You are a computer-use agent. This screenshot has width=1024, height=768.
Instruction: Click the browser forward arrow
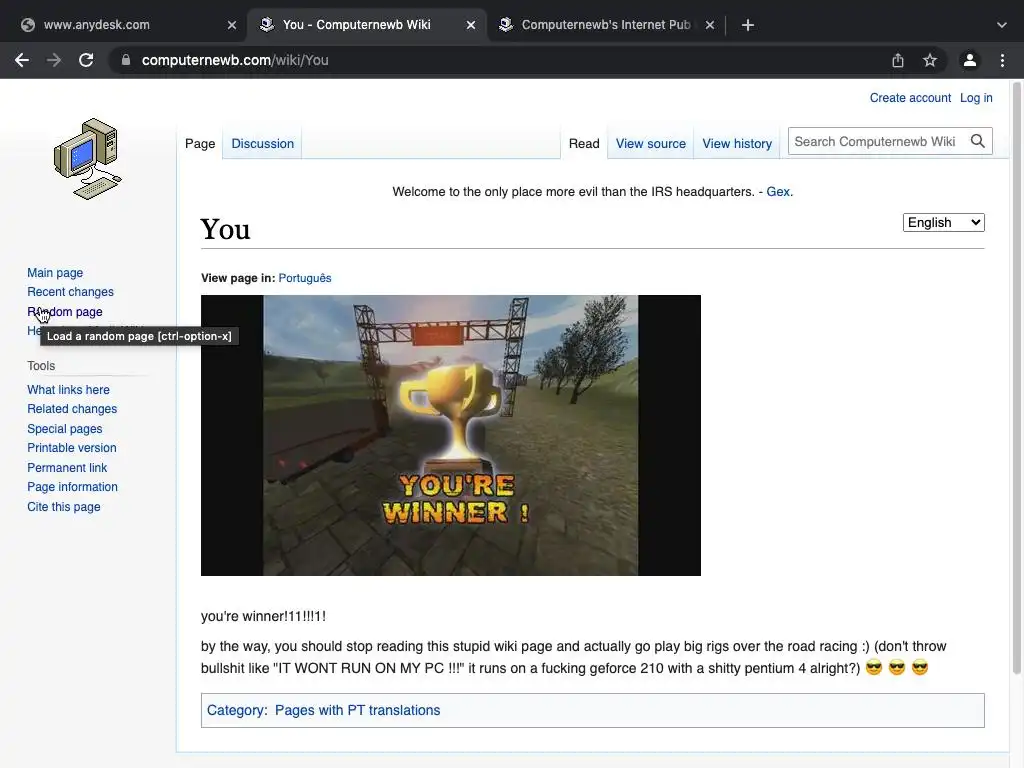pyautogui.click(x=54, y=60)
